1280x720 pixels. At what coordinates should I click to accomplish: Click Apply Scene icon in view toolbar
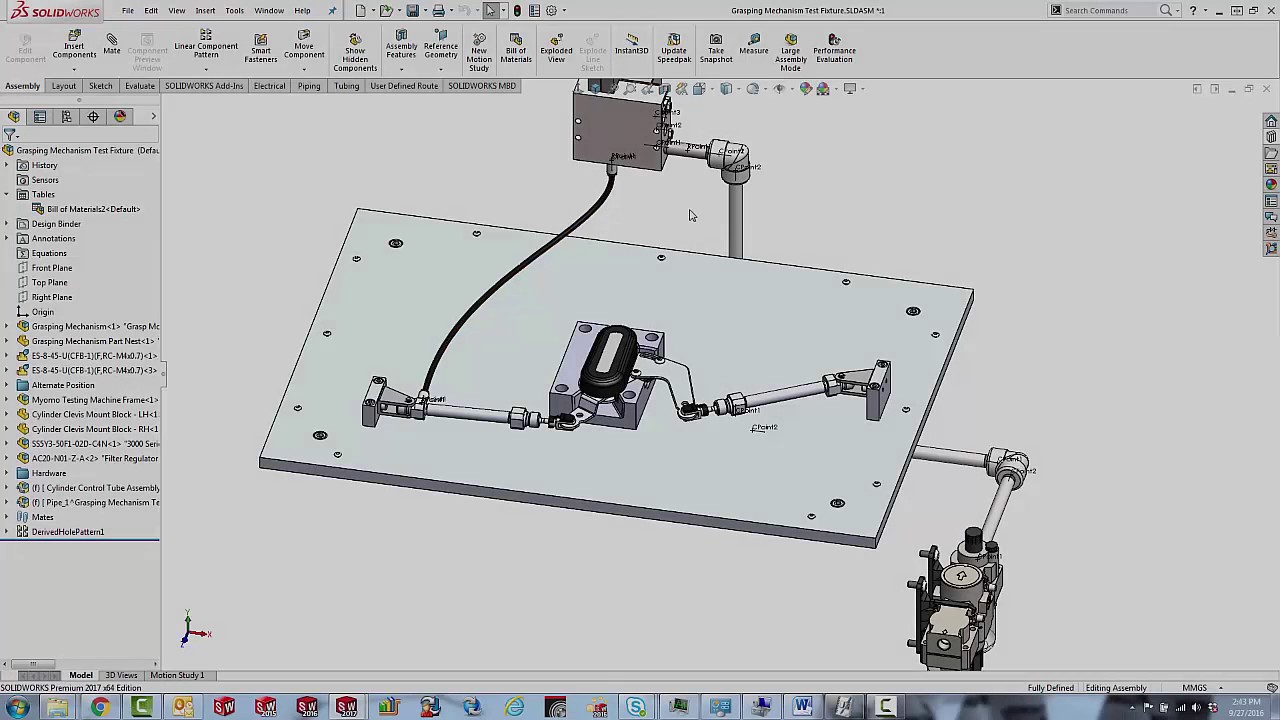point(823,88)
